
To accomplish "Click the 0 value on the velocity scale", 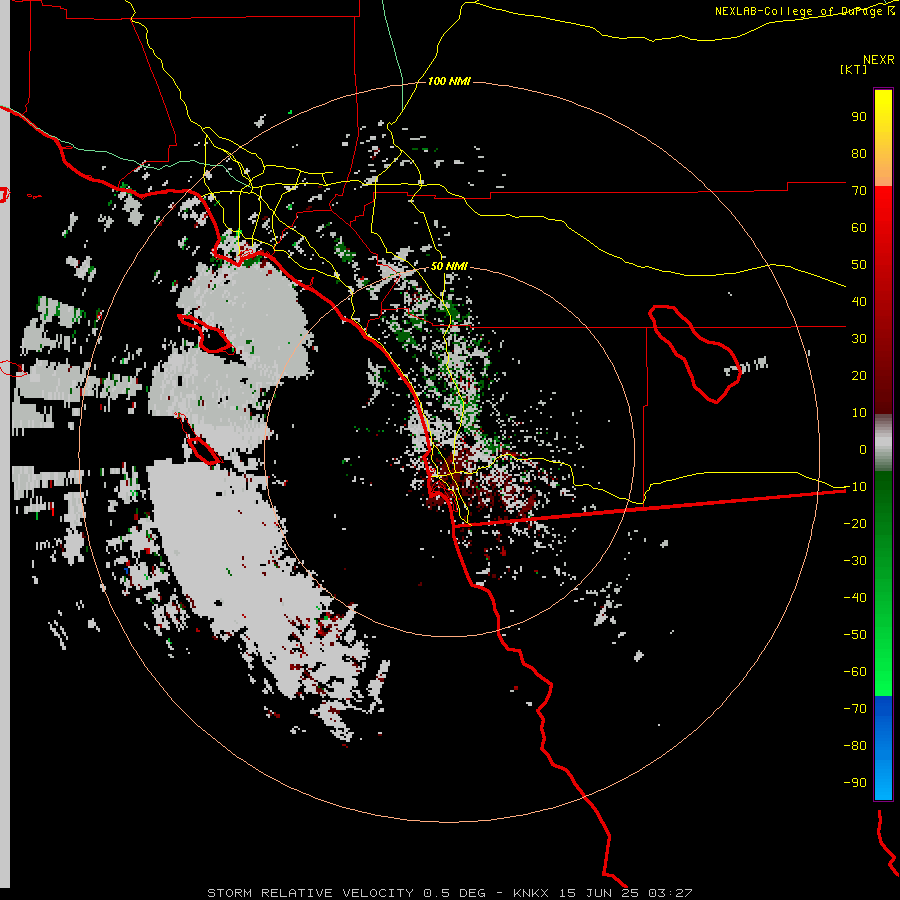I will 863,449.
